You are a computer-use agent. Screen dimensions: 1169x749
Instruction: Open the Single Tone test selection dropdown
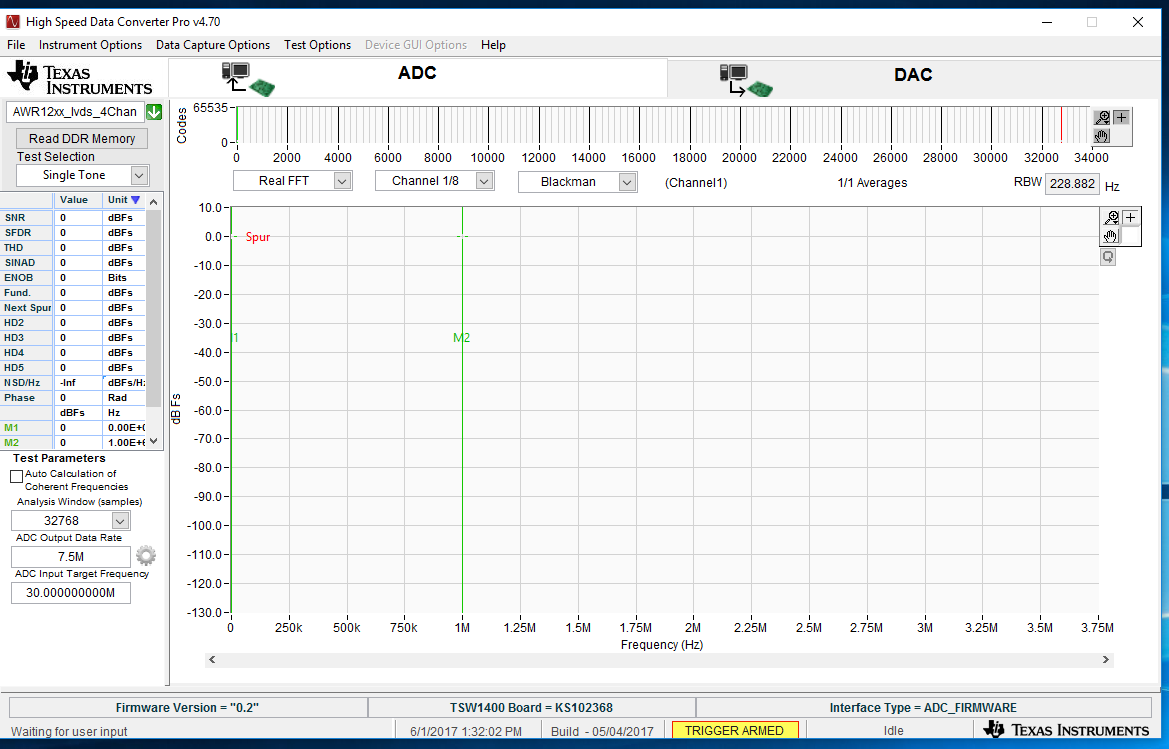click(x=139, y=175)
